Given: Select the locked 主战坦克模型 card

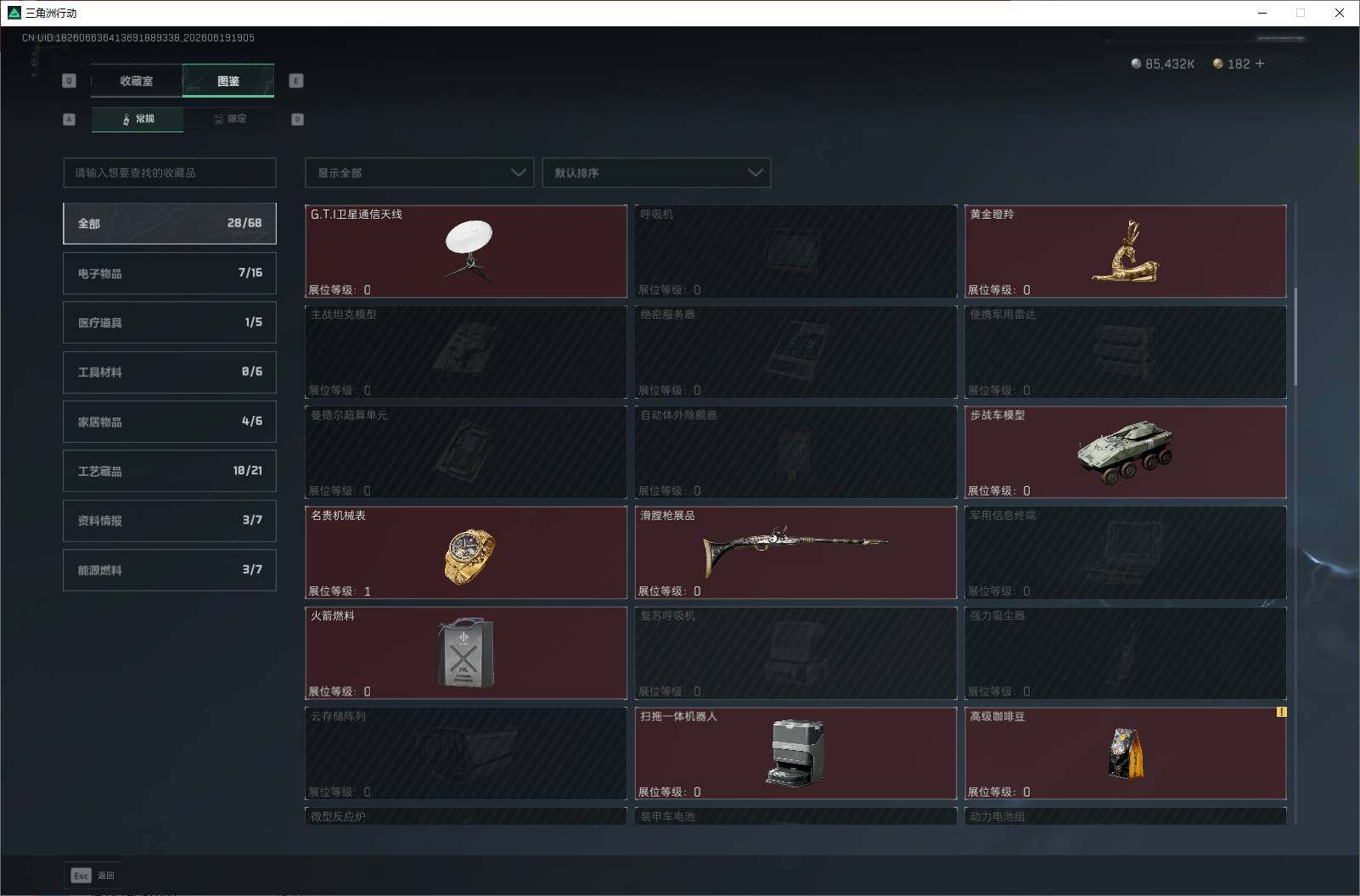Looking at the screenshot, I should pyautogui.click(x=466, y=351).
